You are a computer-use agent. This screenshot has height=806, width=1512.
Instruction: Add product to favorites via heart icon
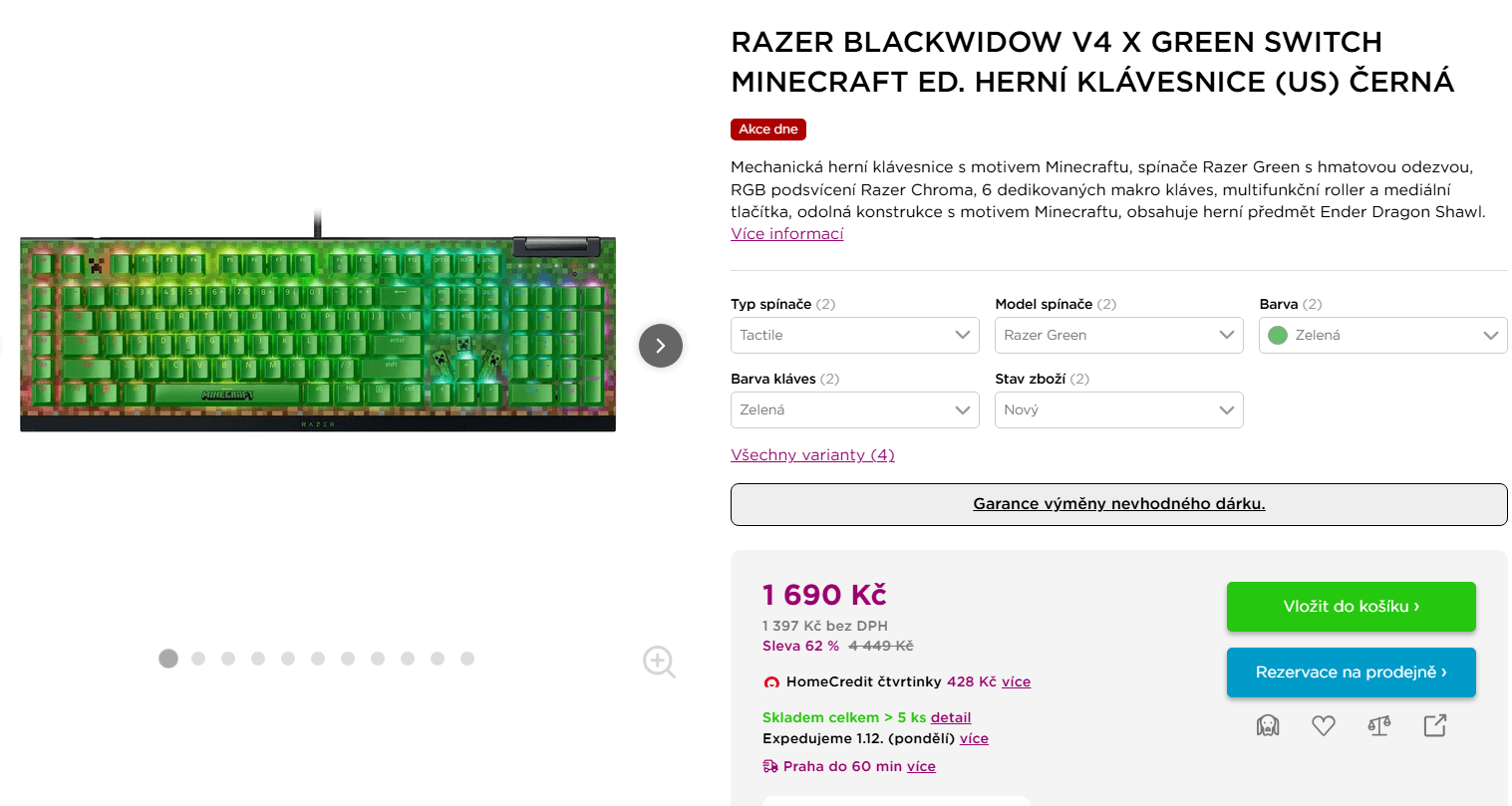click(x=1324, y=725)
